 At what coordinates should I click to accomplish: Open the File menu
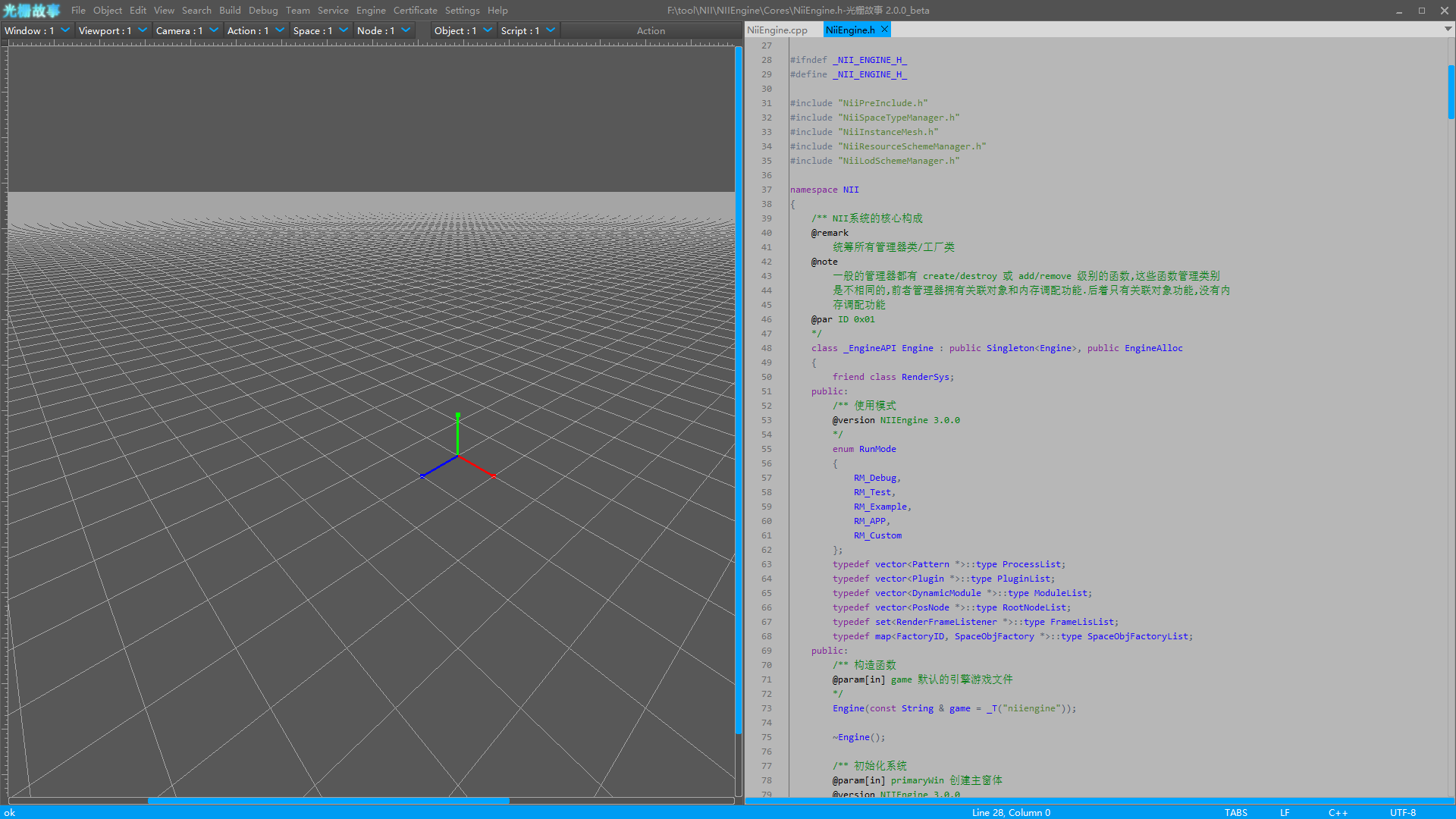point(78,10)
